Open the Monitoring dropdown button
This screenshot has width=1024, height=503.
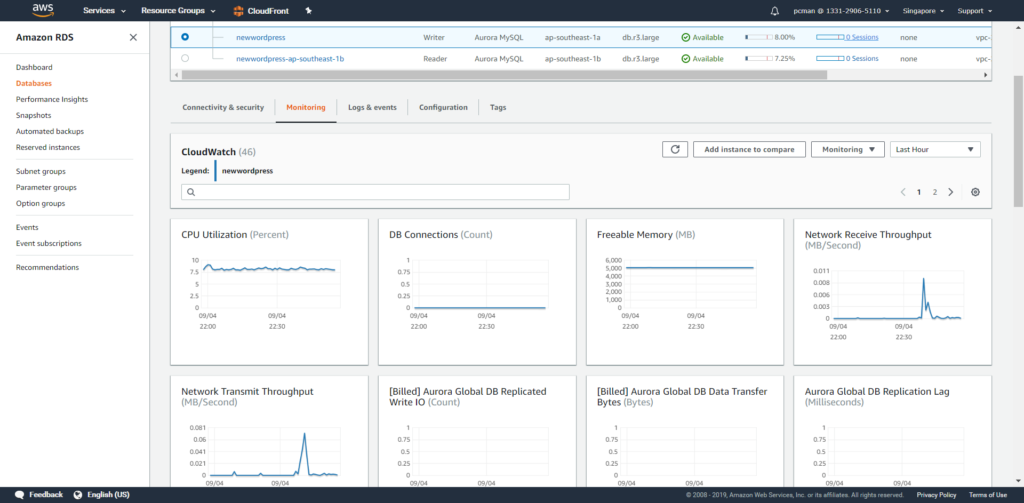(848, 150)
